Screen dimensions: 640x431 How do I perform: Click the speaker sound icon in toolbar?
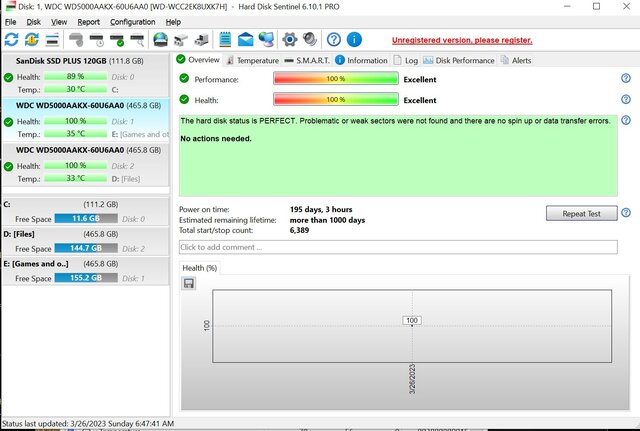[x=309, y=40]
